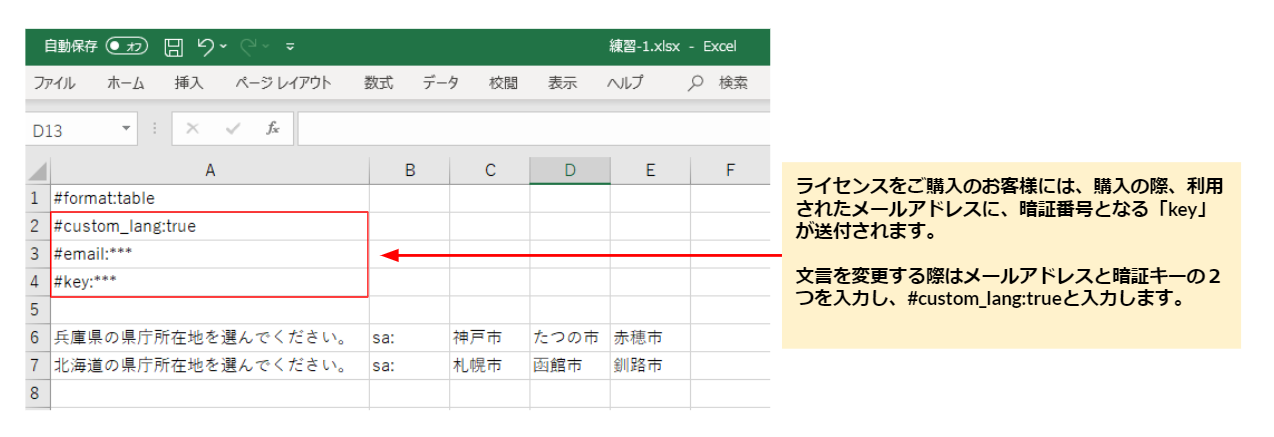Select column E header
The height and width of the screenshot is (437, 1274).
(x=650, y=171)
